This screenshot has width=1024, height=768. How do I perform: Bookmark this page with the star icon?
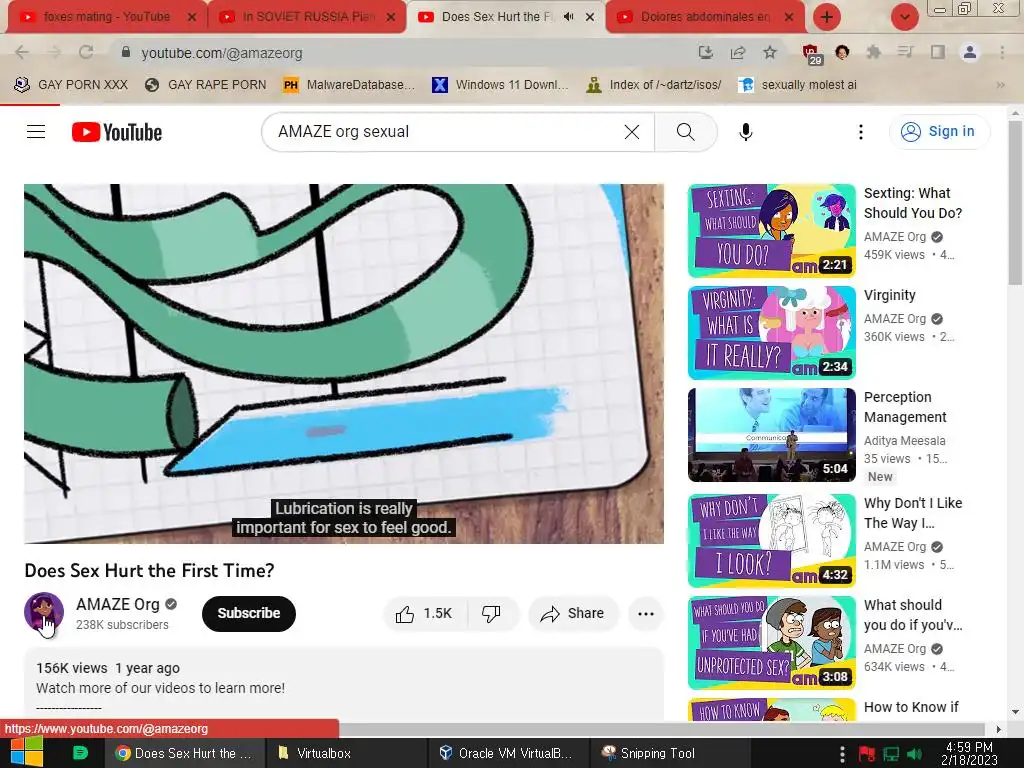point(770,53)
